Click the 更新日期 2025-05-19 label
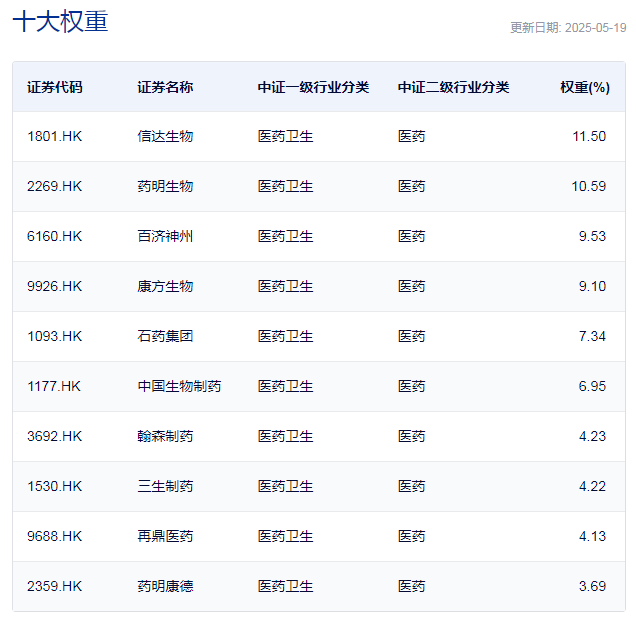The image size is (636, 622). (x=568, y=28)
